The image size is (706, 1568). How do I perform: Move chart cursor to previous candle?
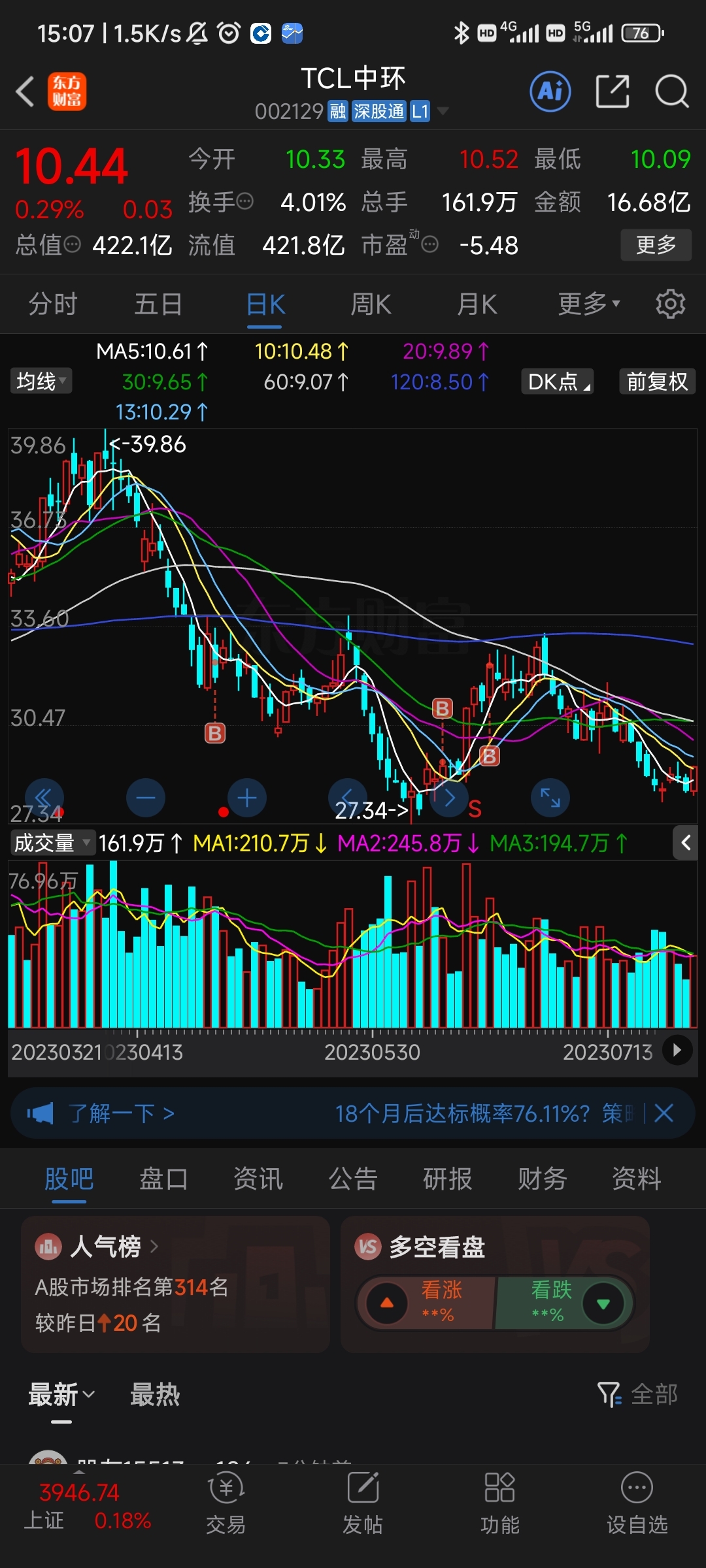click(348, 798)
